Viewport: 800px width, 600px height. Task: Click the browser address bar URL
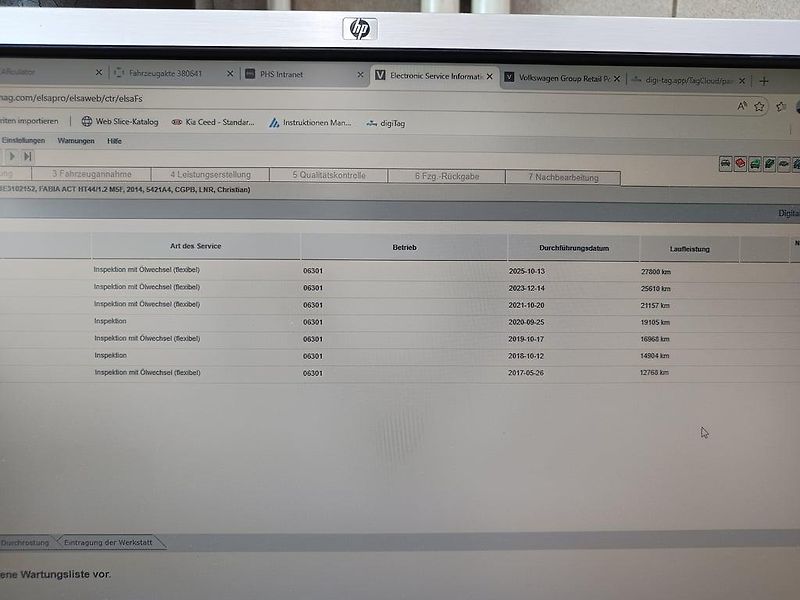[71, 98]
